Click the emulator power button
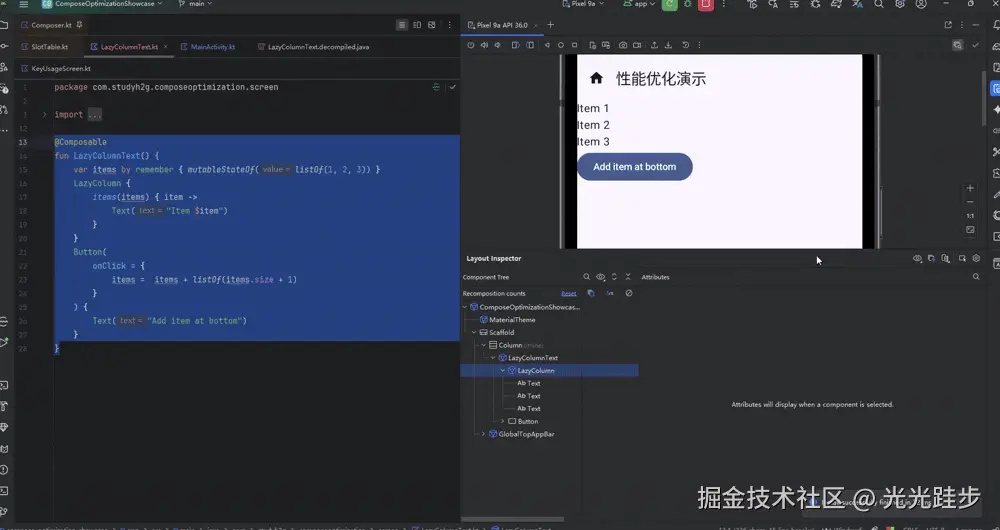This screenshot has height=530, width=1000. click(471, 45)
